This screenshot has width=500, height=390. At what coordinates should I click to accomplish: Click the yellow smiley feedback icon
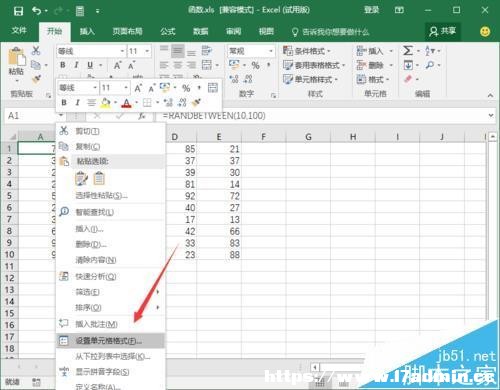pos(485,32)
